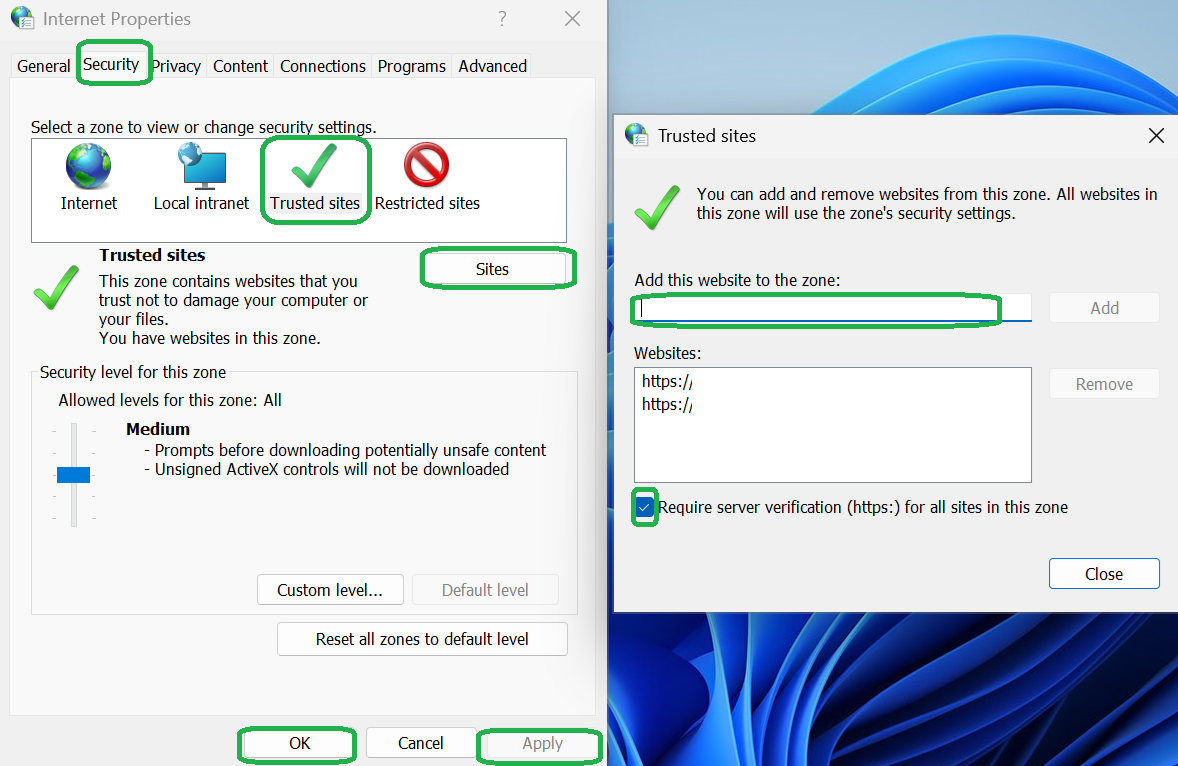Open the Connections tab

point(323,66)
